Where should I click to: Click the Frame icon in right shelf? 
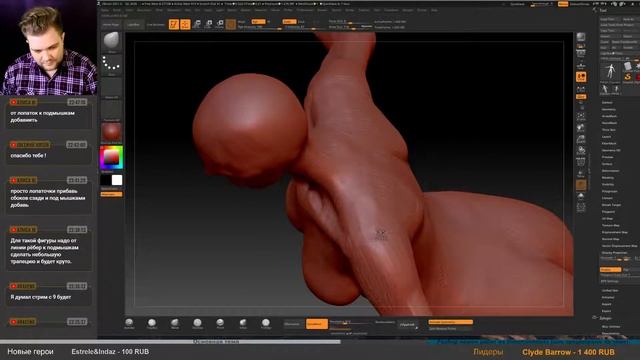pos(581,116)
